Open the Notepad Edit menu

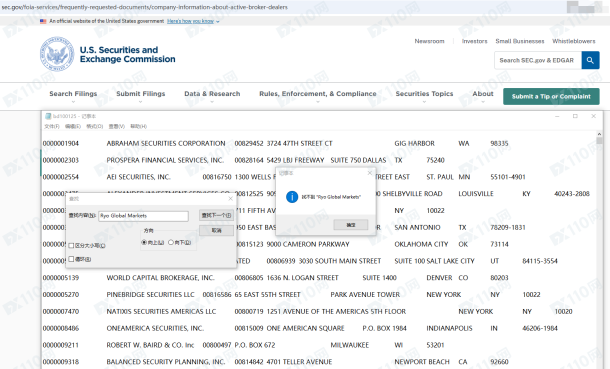pos(73,126)
